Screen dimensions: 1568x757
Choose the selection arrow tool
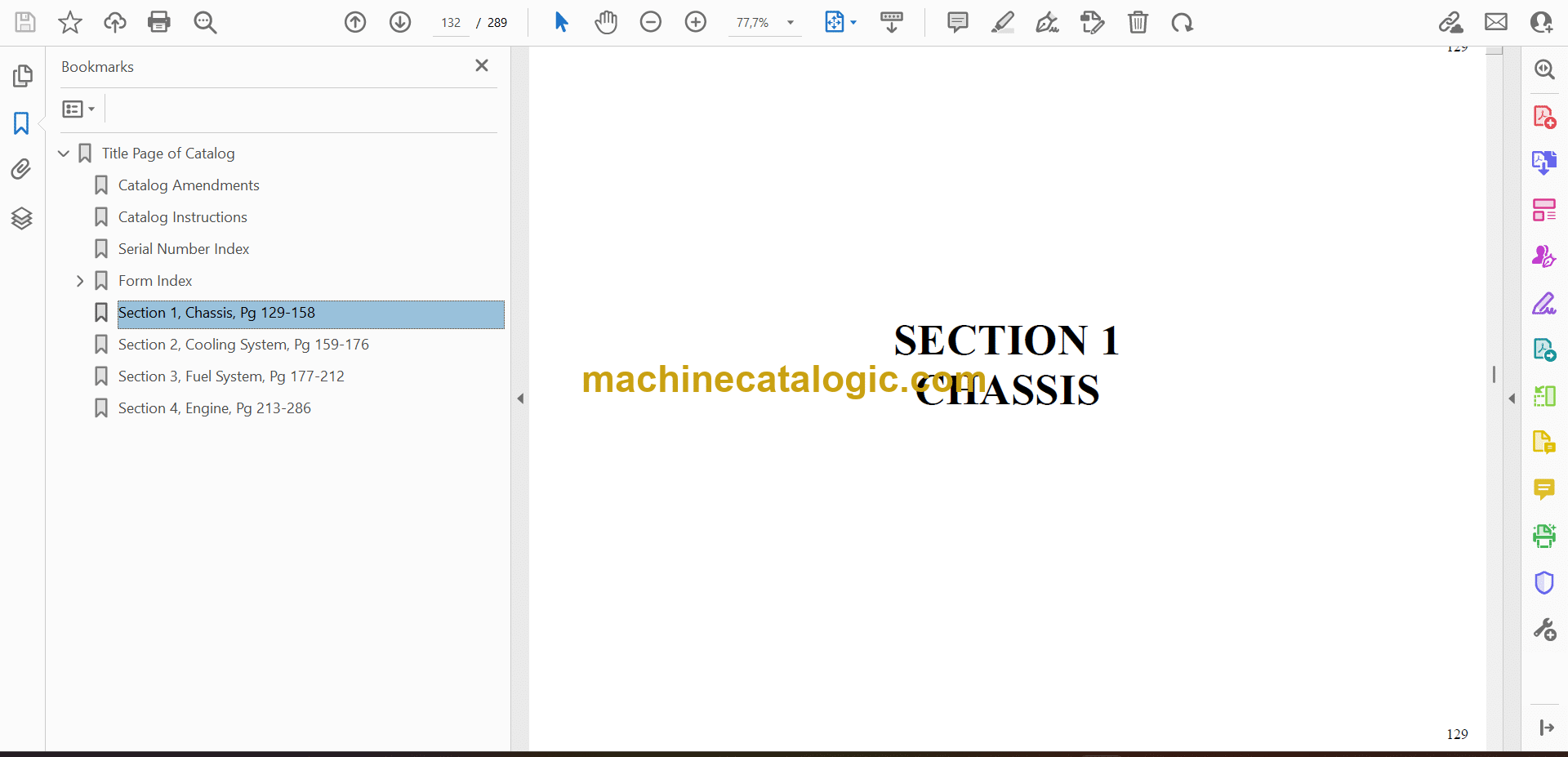[x=561, y=22]
